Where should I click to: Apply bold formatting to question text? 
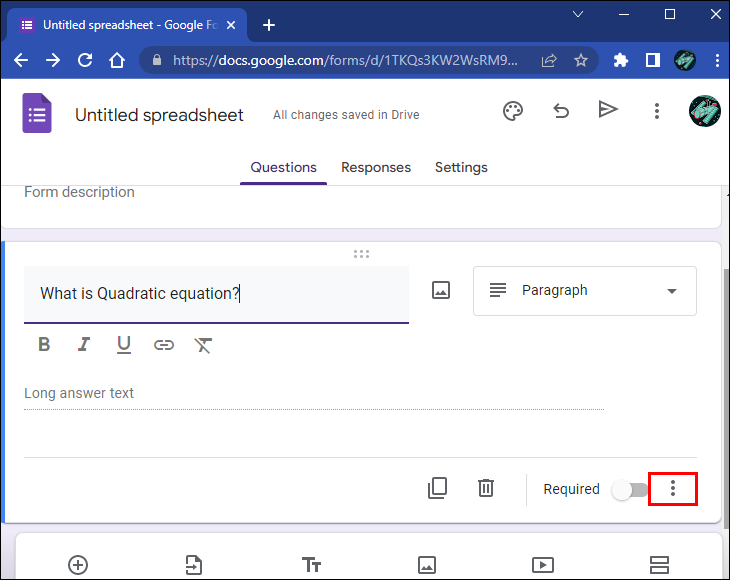pyautogui.click(x=44, y=344)
